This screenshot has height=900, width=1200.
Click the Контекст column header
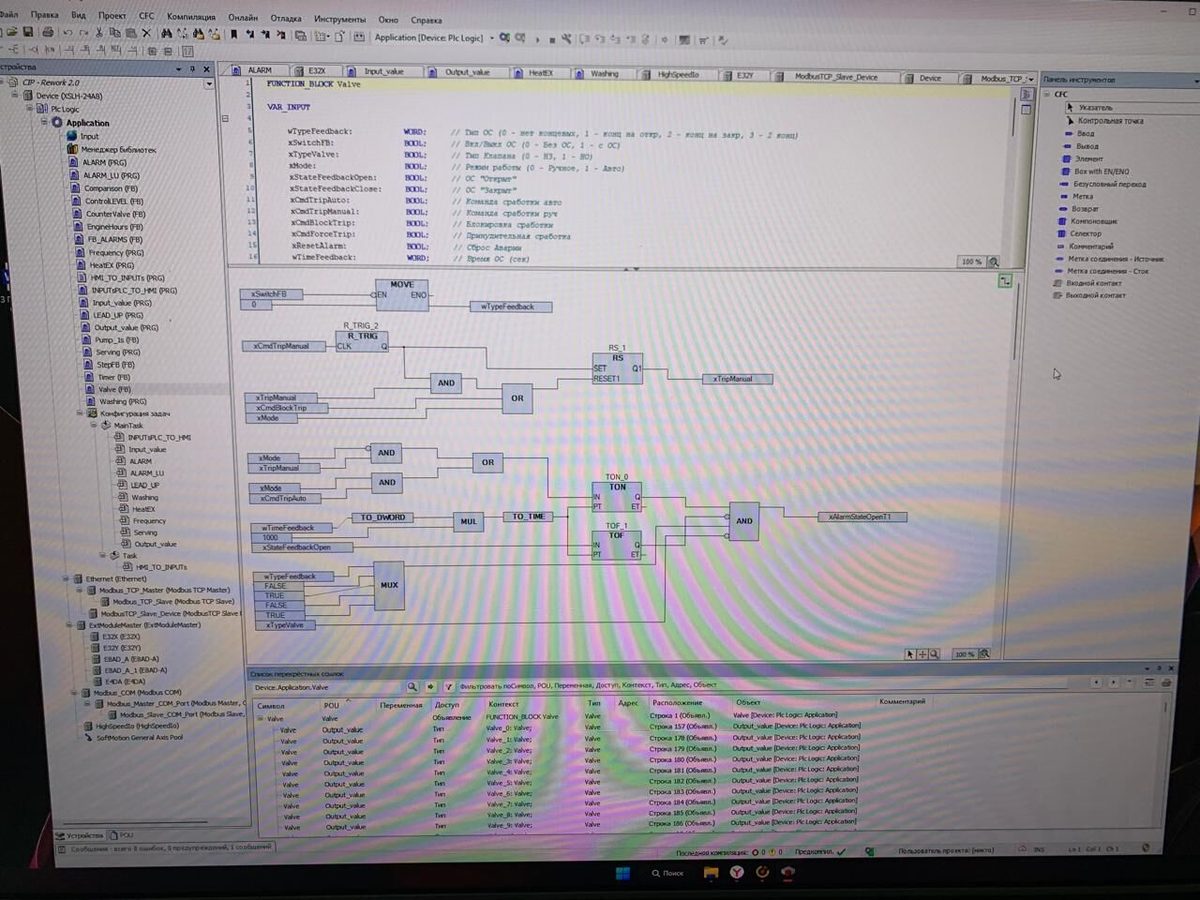tap(502, 704)
